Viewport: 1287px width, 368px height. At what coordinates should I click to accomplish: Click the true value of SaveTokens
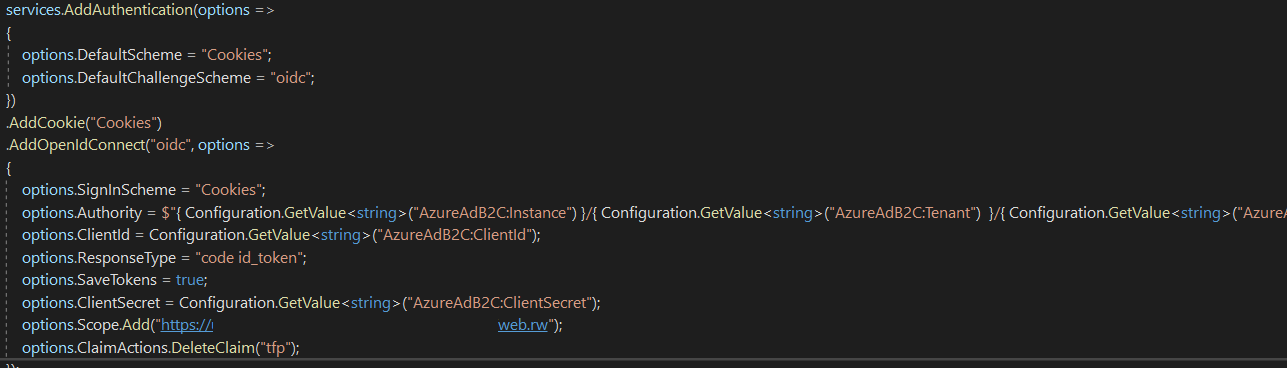click(189, 279)
